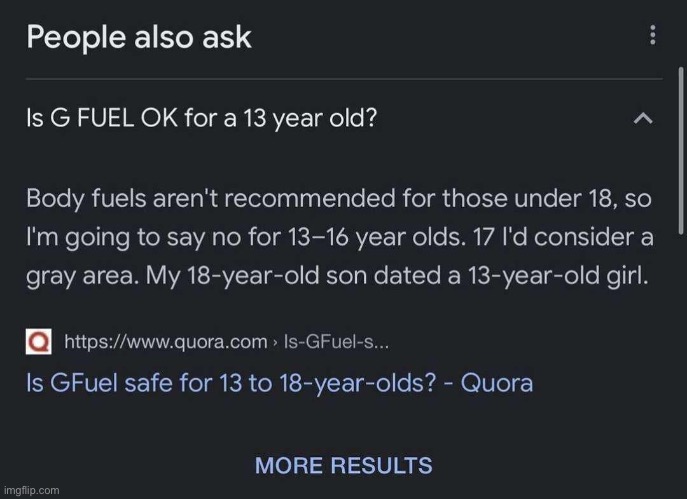Viewport: 687px width, 499px height.
Task: Click the 'Is-GFuel-s...' breadcrumb path
Action: (x=336, y=342)
